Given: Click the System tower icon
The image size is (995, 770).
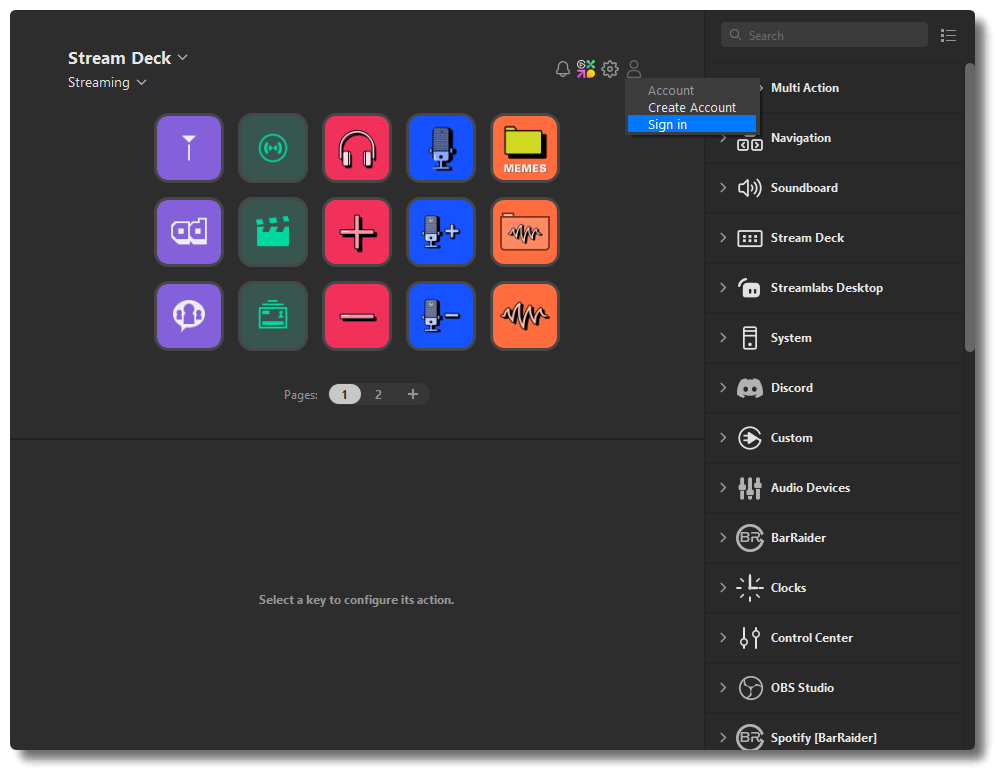Looking at the screenshot, I should 749,338.
